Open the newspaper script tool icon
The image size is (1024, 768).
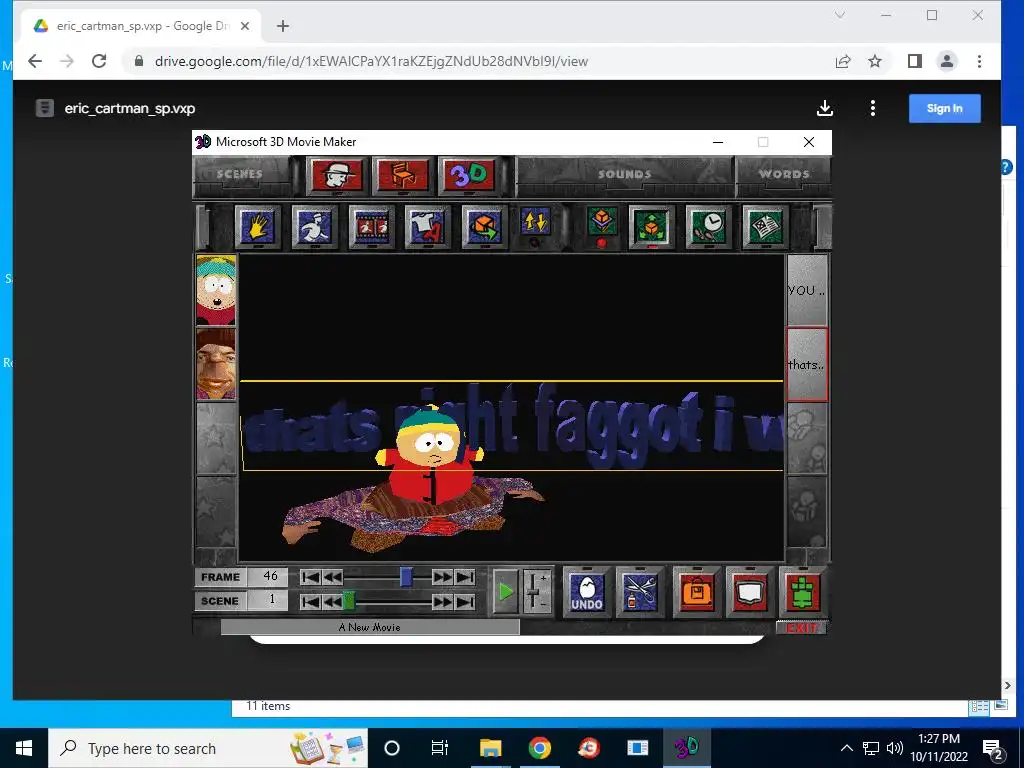click(765, 227)
